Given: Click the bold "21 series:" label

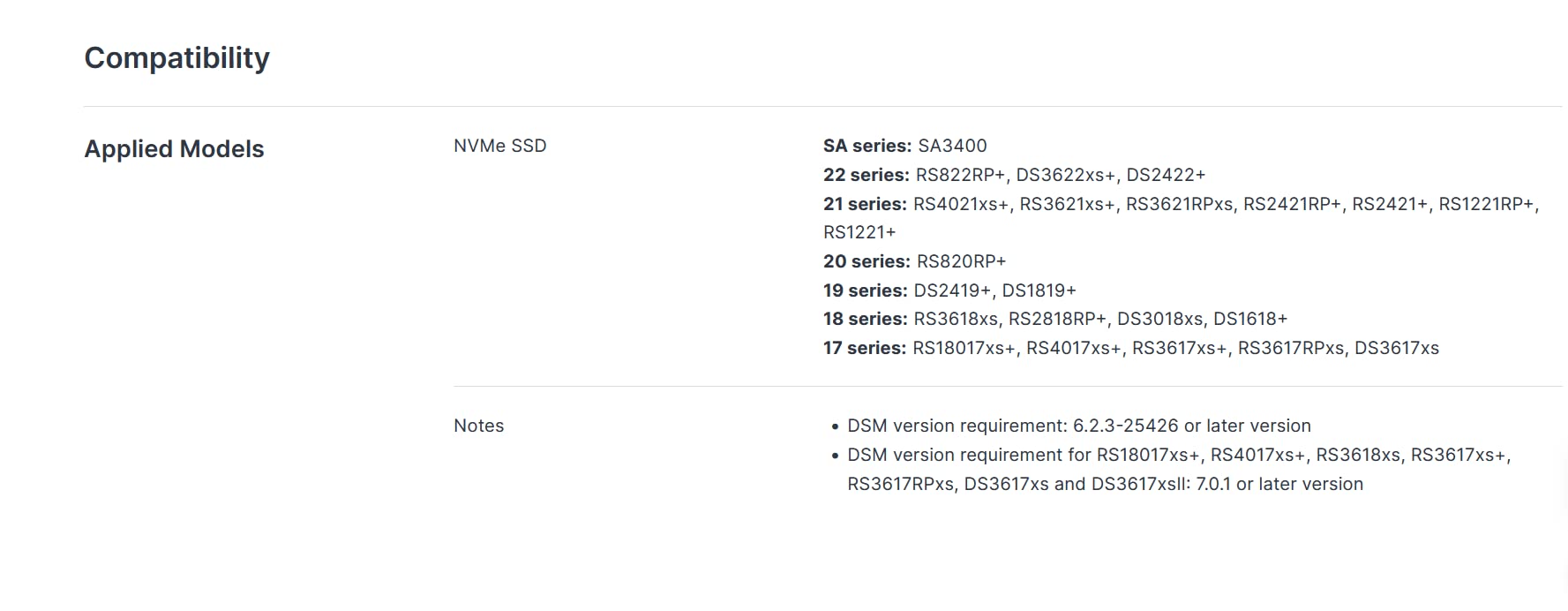Looking at the screenshot, I should [864, 204].
